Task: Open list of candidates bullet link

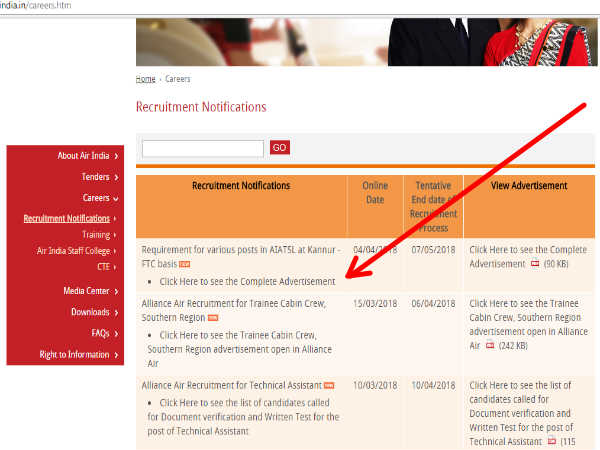Action: pyautogui.click(x=243, y=417)
